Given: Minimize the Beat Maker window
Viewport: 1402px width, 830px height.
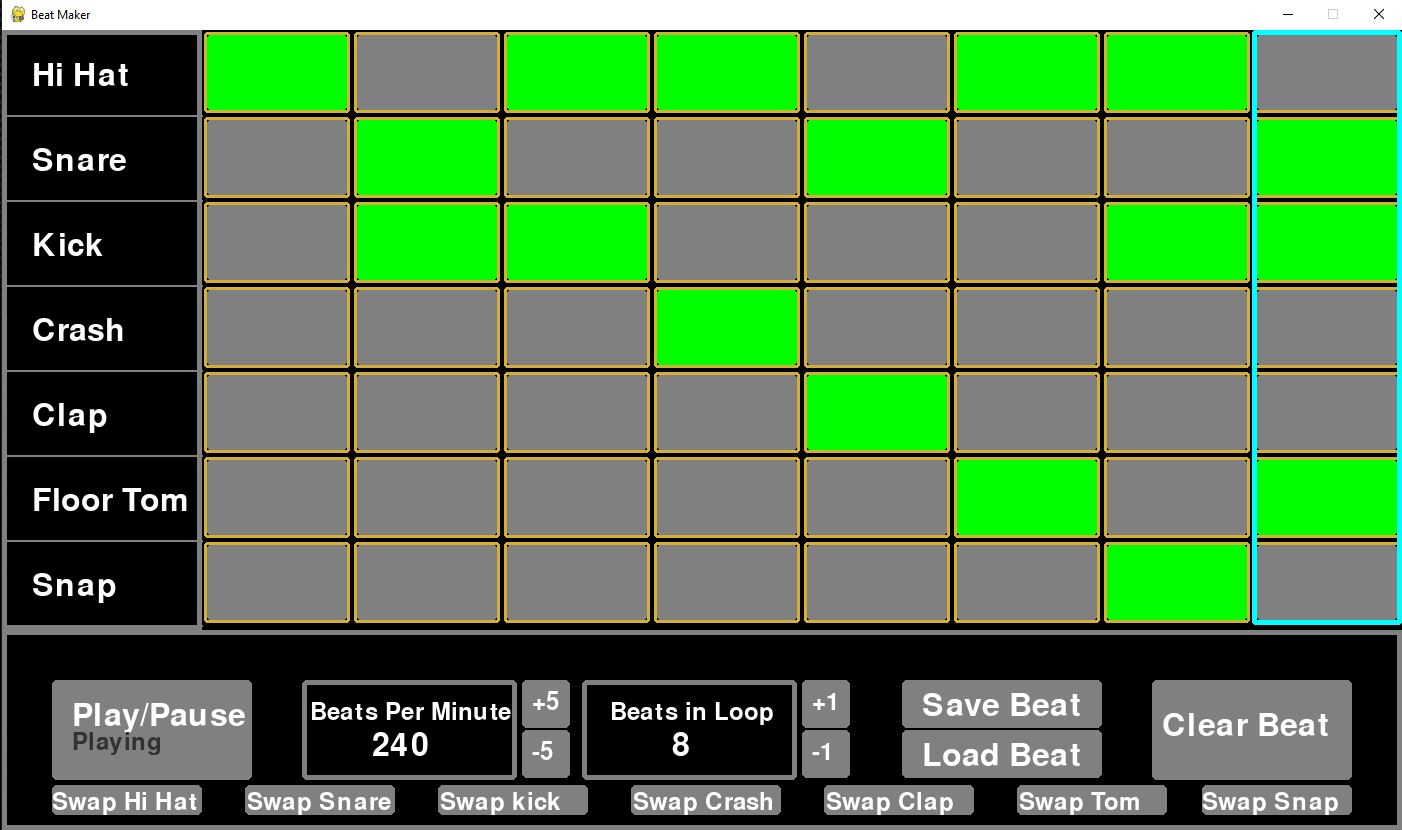Looking at the screenshot, I should 1287,14.
